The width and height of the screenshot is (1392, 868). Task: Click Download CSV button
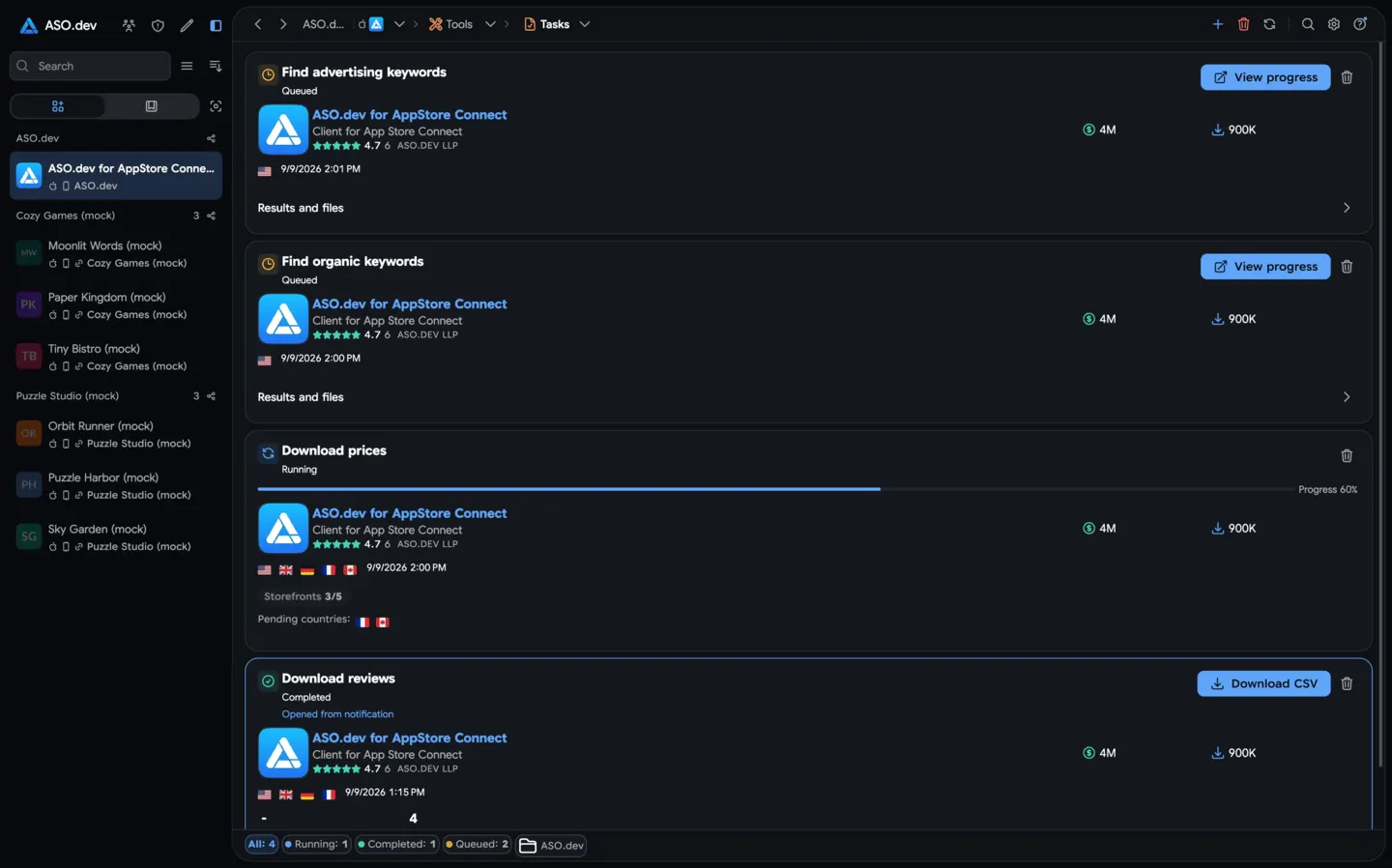(1263, 683)
